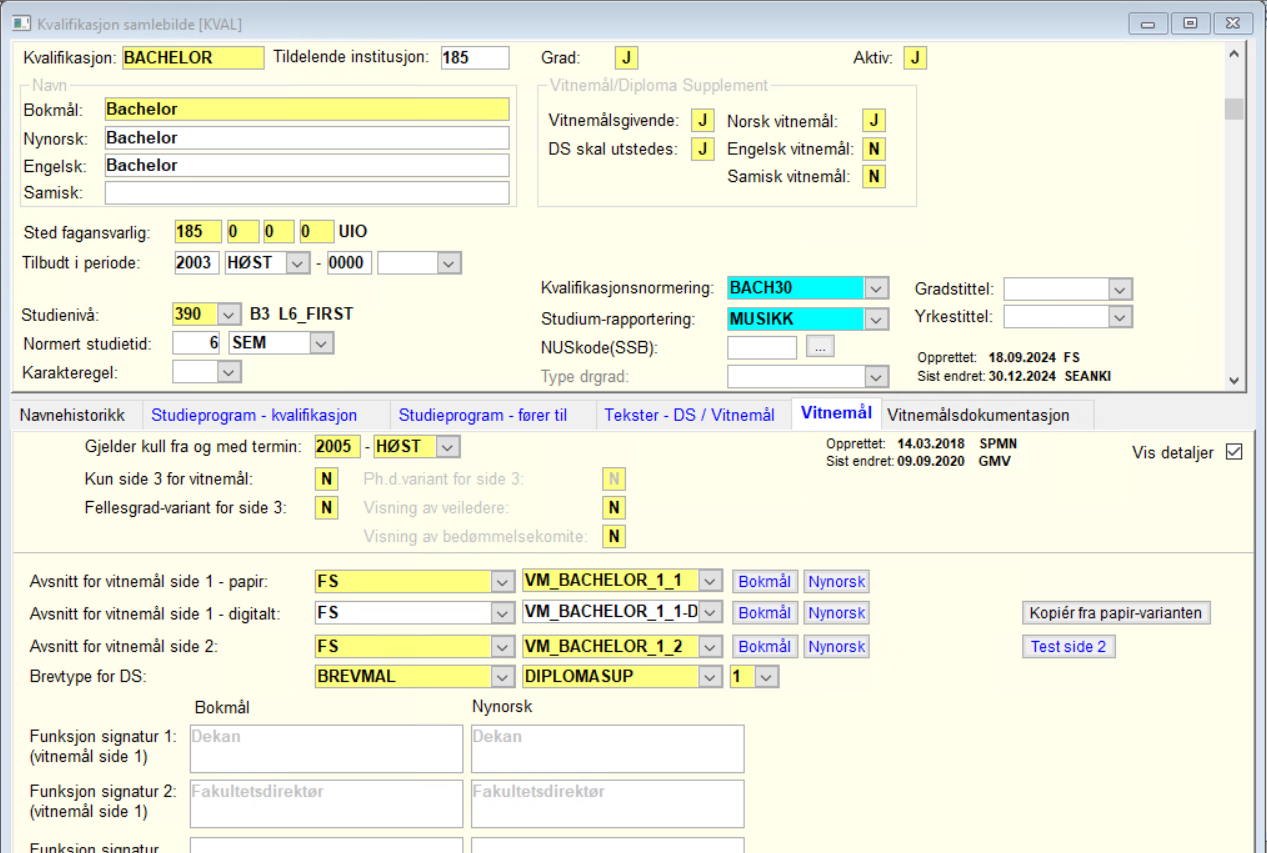Open the Studium-rapportering MUSIKK dropdown
Screen dimensions: 1267x853
pos(876,319)
